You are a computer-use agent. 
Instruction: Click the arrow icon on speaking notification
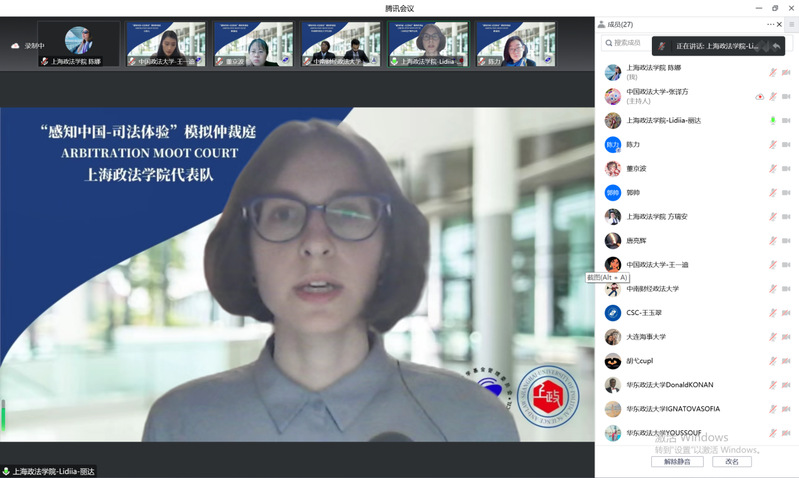776,46
